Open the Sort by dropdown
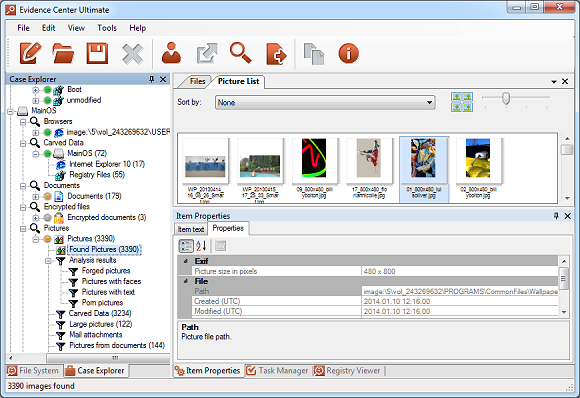The height and width of the screenshot is (398, 580). tap(325, 102)
